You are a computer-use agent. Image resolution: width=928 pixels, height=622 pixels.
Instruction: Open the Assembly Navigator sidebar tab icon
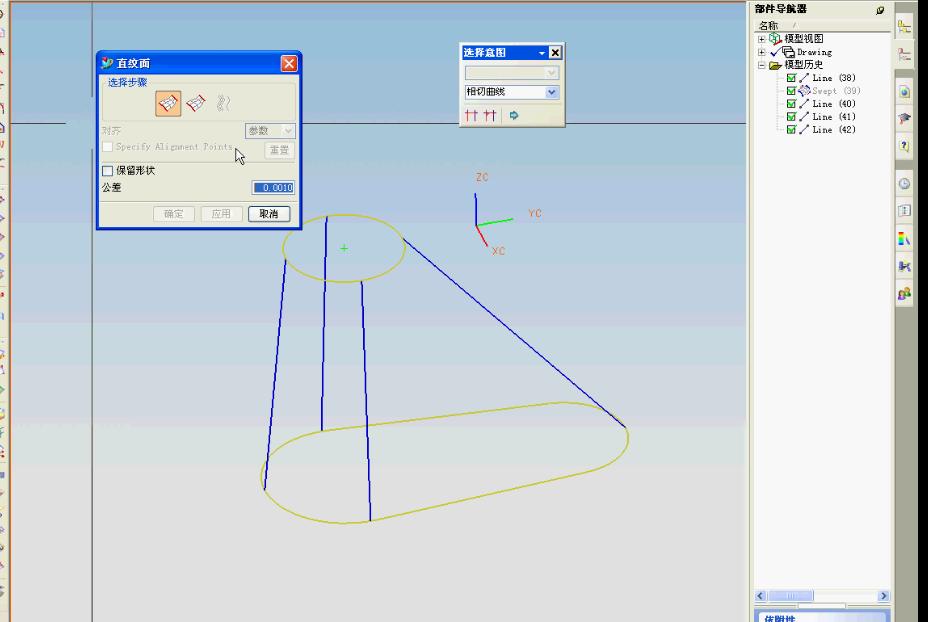point(904,27)
